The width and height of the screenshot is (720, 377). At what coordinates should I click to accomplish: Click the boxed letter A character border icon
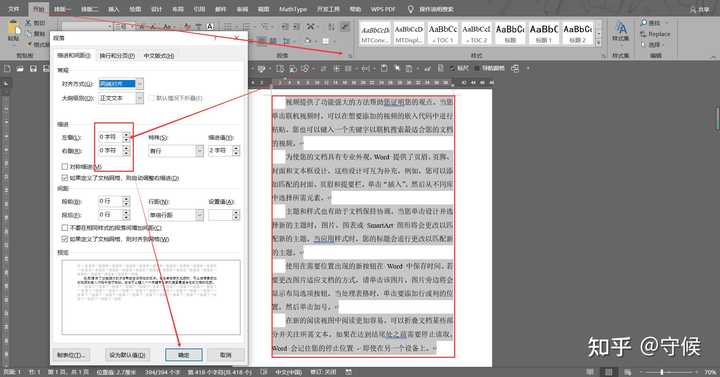click(x=210, y=27)
